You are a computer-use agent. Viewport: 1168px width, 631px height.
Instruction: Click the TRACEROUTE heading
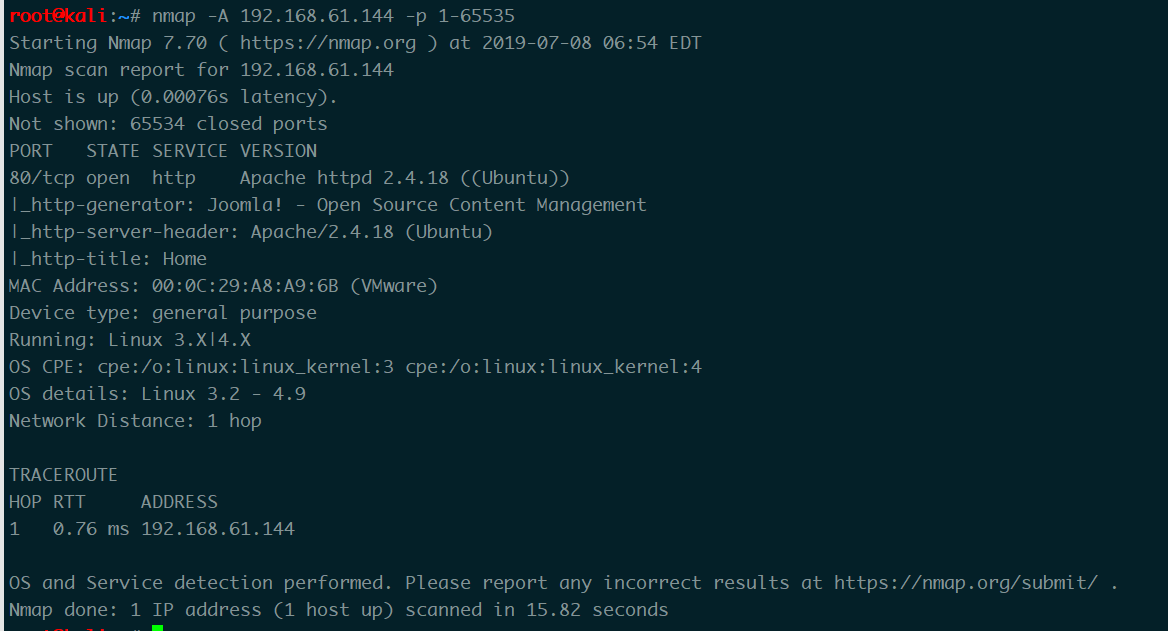[x=63, y=475]
